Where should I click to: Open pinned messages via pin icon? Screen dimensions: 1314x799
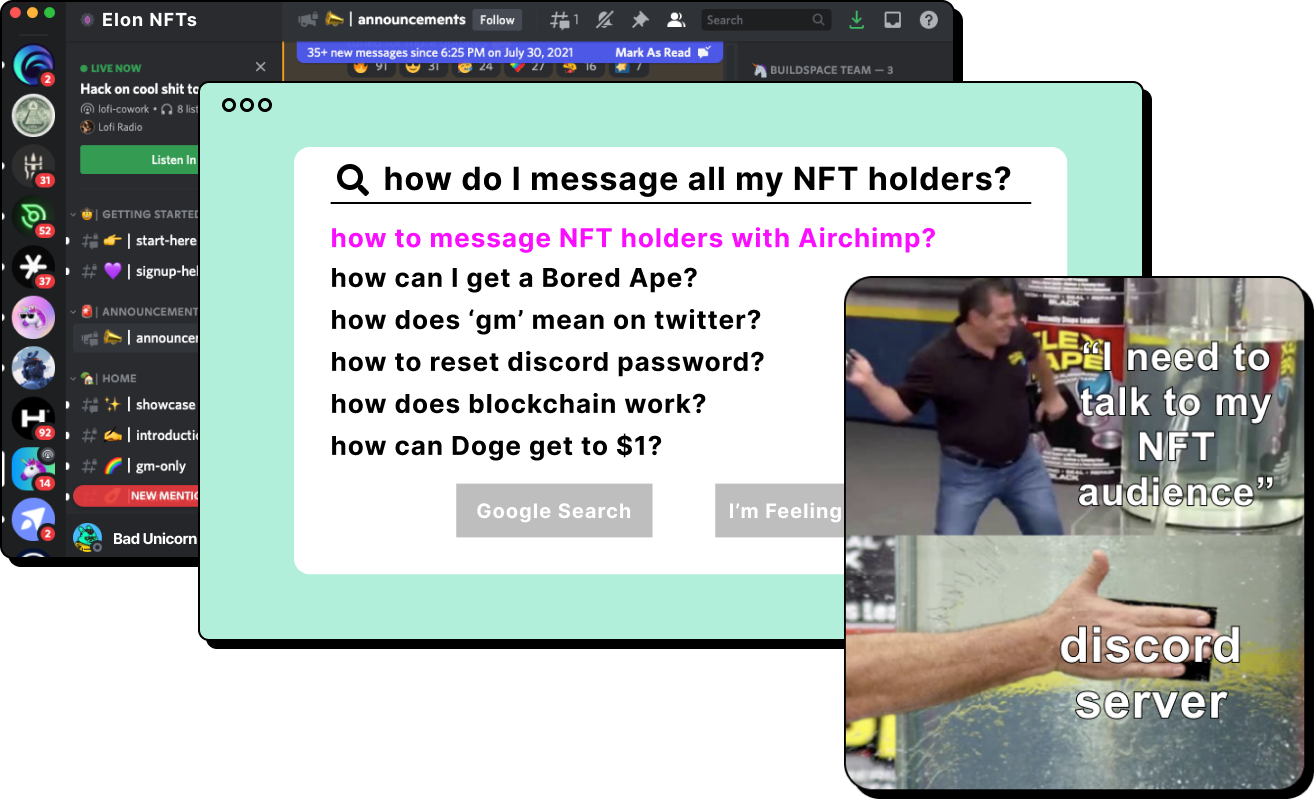click(640, 20)
